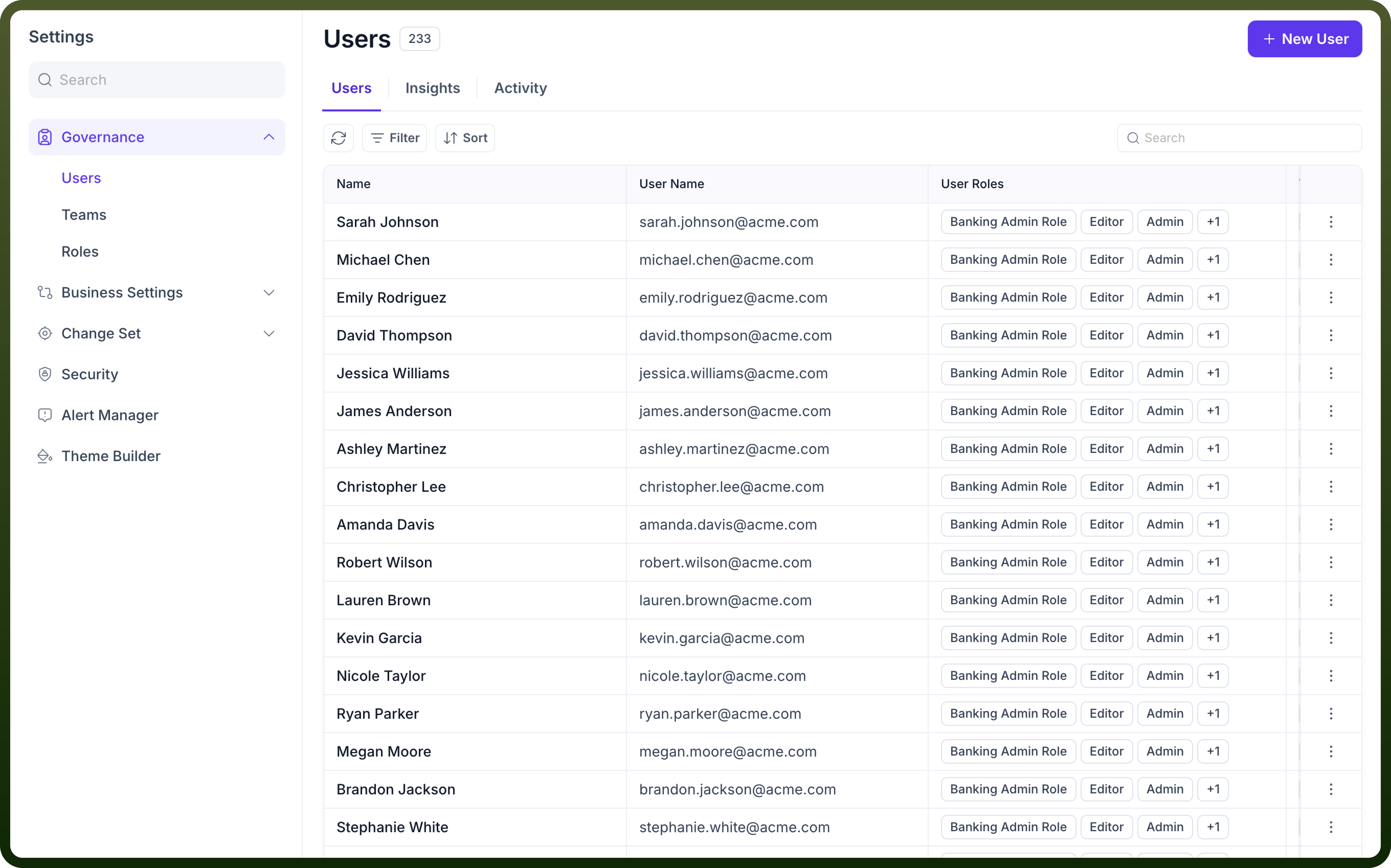Expand the Business Settings section

pyautogui.click(x=269, y=293)
